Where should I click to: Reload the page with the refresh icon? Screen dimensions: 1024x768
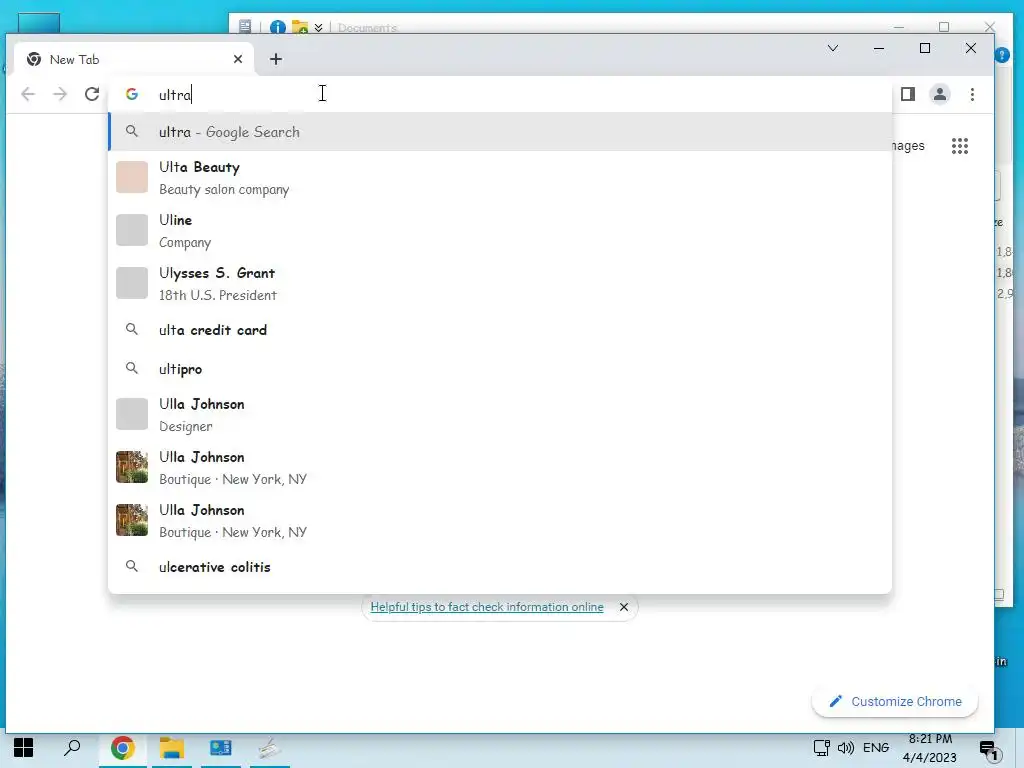pyautogui.click(x=92, y=94)
